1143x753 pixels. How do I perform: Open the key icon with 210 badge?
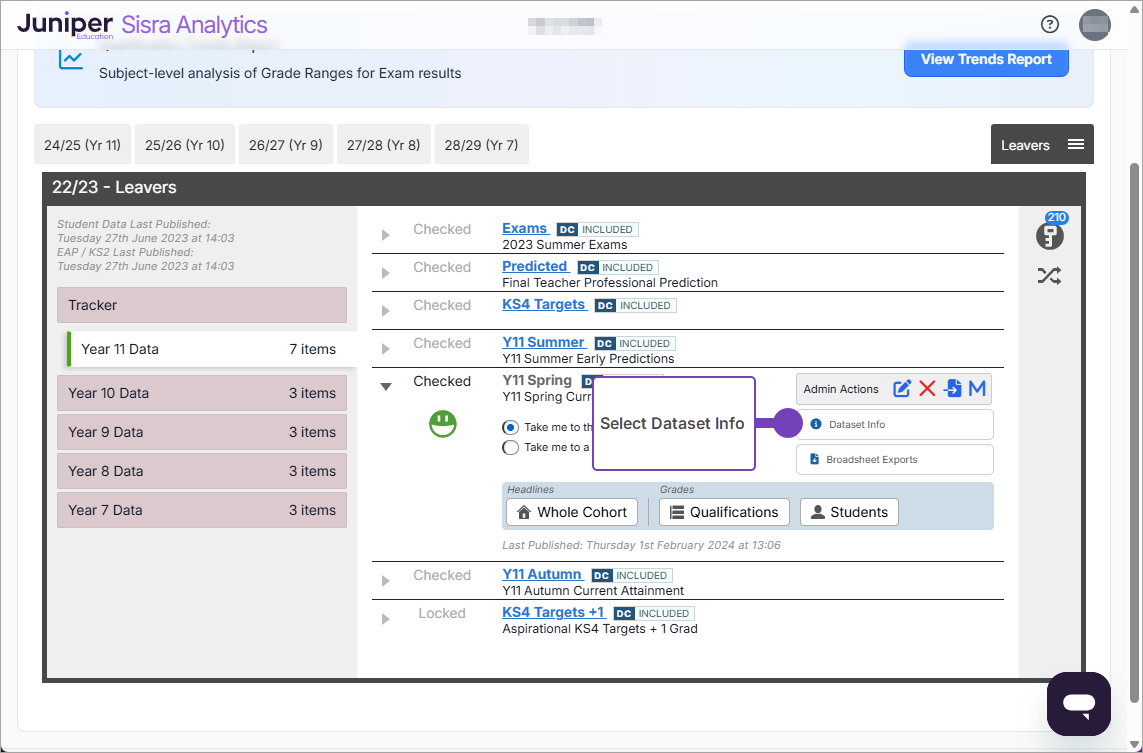(1049, 237)
